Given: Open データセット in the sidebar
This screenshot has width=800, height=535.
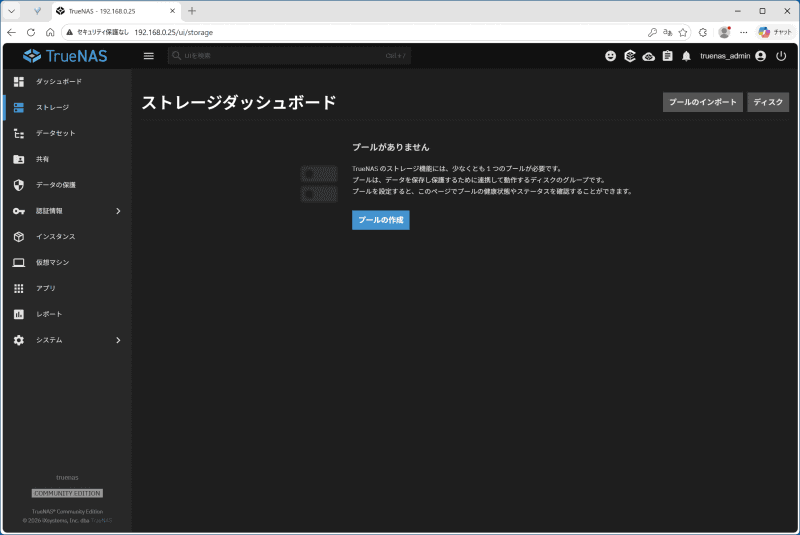Looking at the screenshot, I should coord(67,134).
